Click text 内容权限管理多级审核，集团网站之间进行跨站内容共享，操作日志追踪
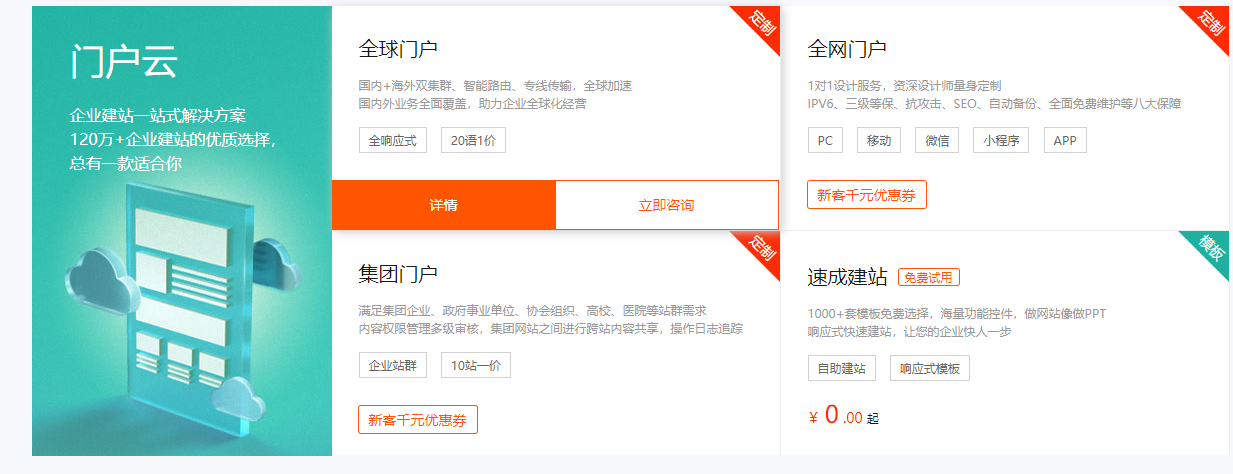The width and height of the screenshot is (1233, 474). click(x=550, y=328)
